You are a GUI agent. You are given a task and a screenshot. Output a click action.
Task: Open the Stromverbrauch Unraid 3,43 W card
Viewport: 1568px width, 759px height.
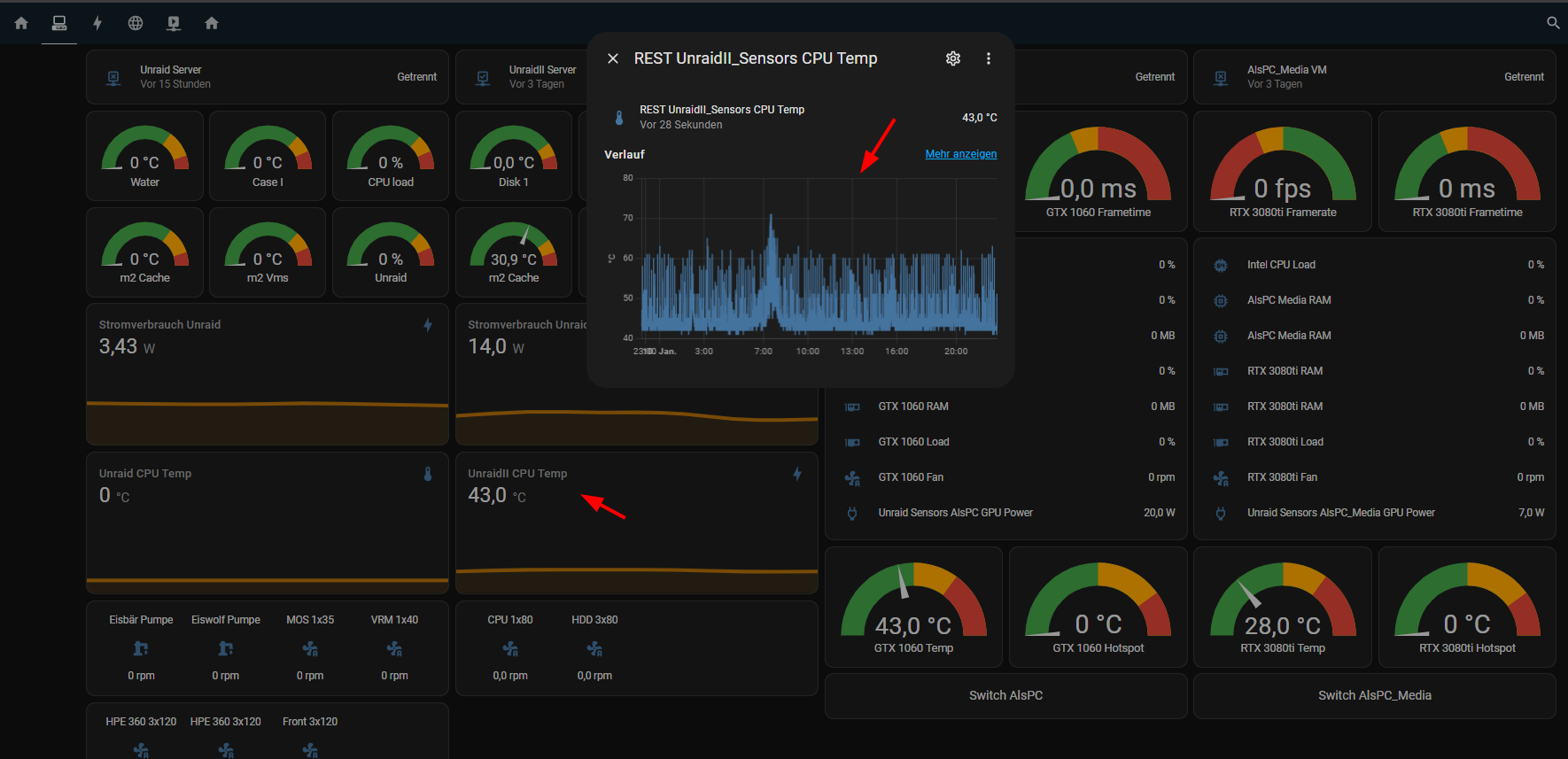(268, 374)
